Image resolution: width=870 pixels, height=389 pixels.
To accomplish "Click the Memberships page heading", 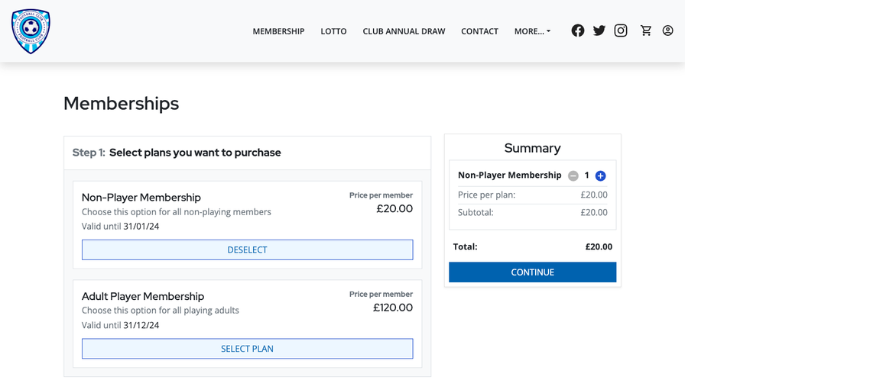I will (121, 104).
